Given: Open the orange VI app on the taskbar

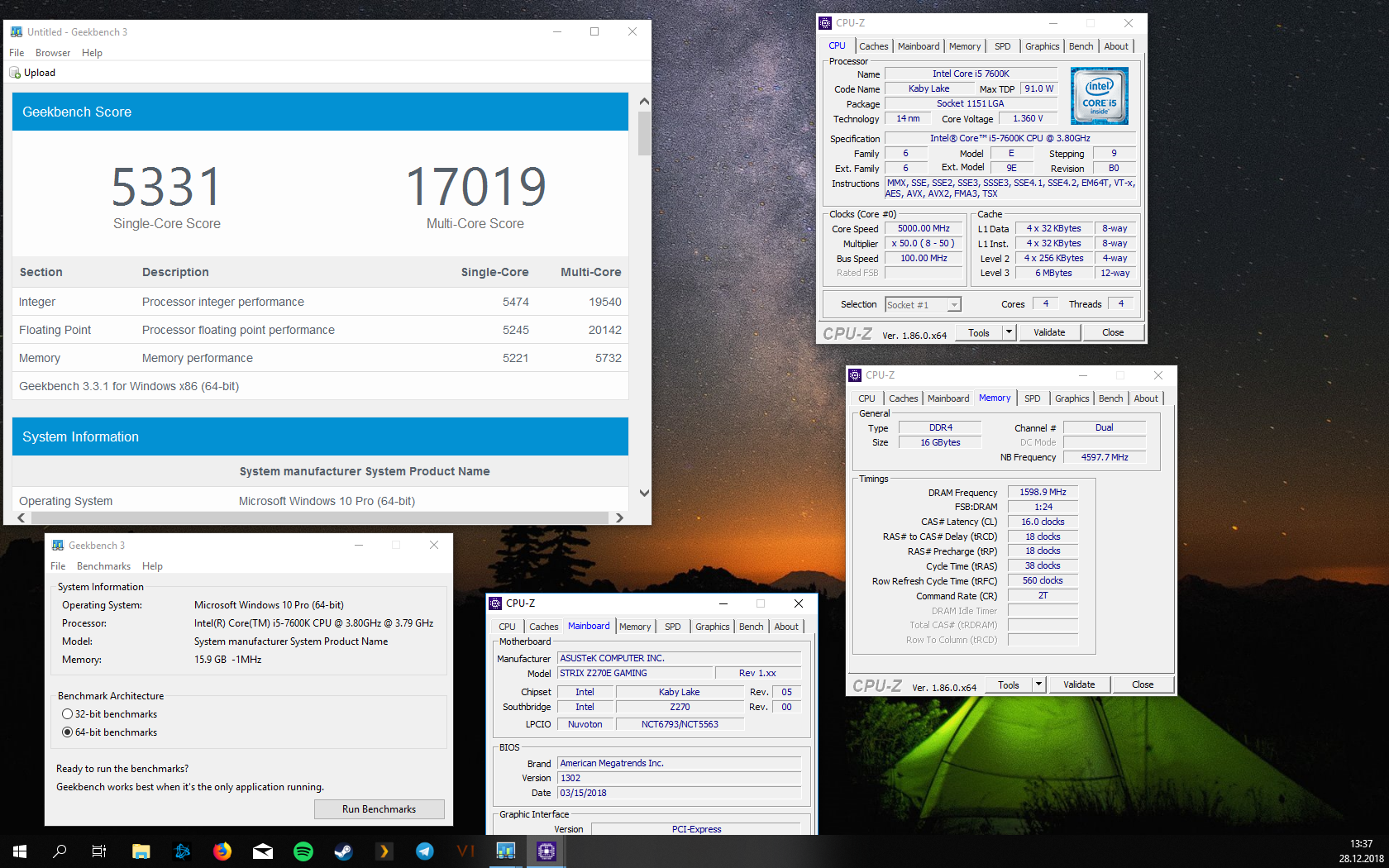Looking at the screenshot, I should [x=465, y=851].
